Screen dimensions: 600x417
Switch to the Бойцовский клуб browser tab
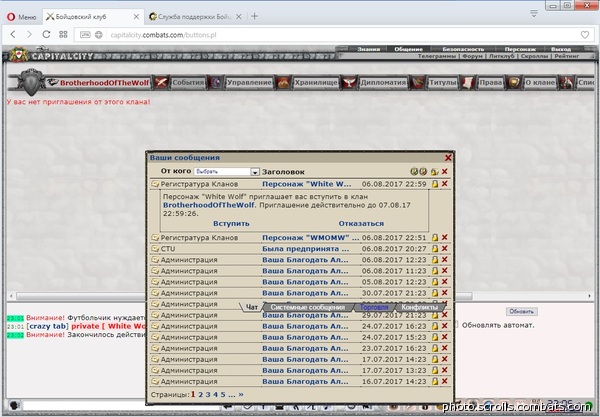point(93,17)
